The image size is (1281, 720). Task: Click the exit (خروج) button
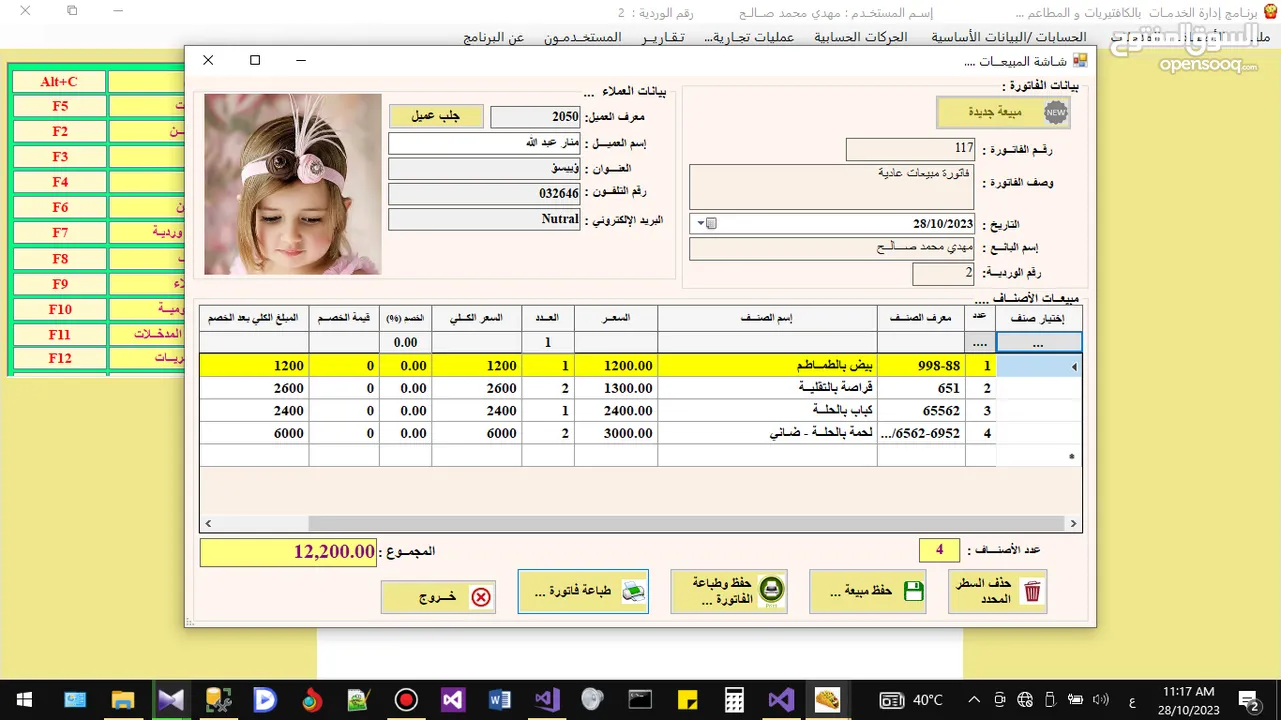point(438,597)
